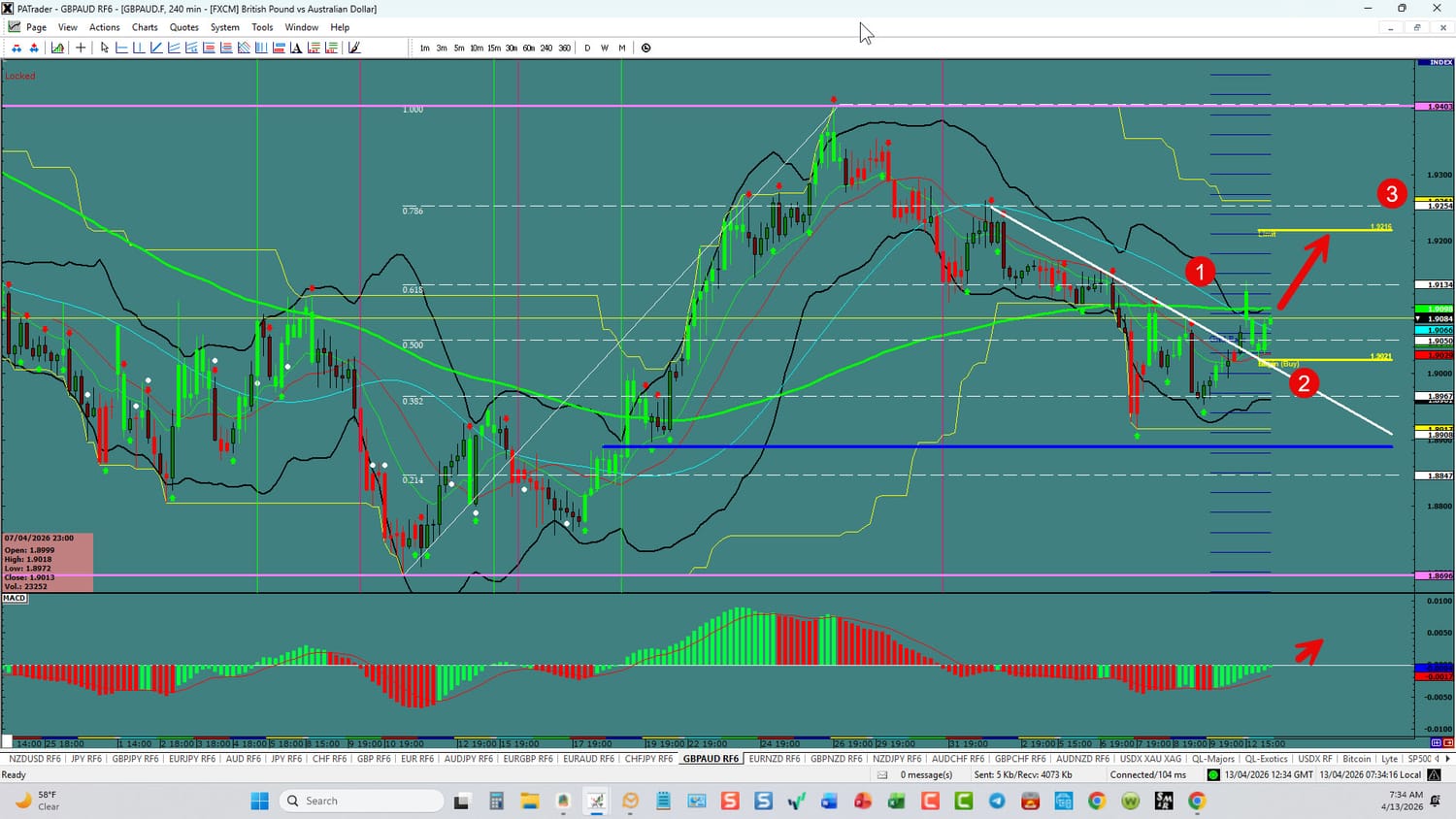
Task: Toggle the 60m timeframe button
Action: (528, 48)
